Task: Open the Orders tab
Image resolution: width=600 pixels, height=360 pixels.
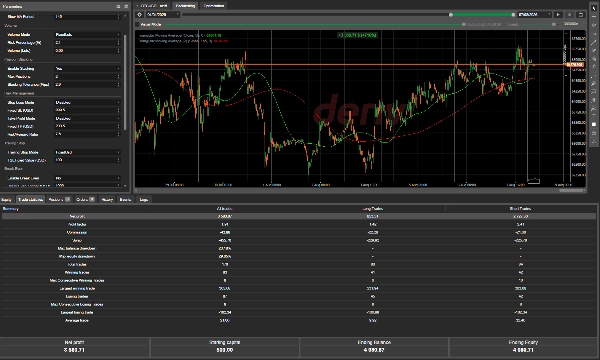Action: coord(85,199)
